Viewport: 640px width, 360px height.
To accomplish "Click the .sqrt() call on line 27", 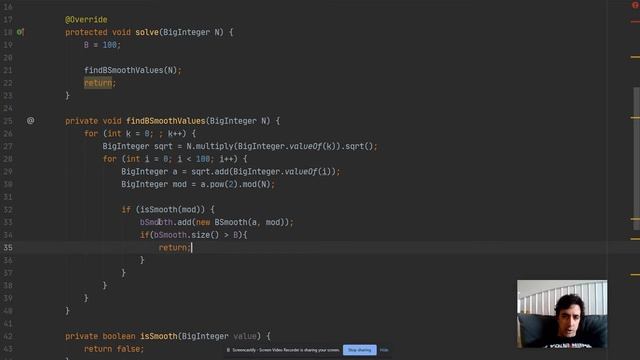I will (x=358, y=146).
